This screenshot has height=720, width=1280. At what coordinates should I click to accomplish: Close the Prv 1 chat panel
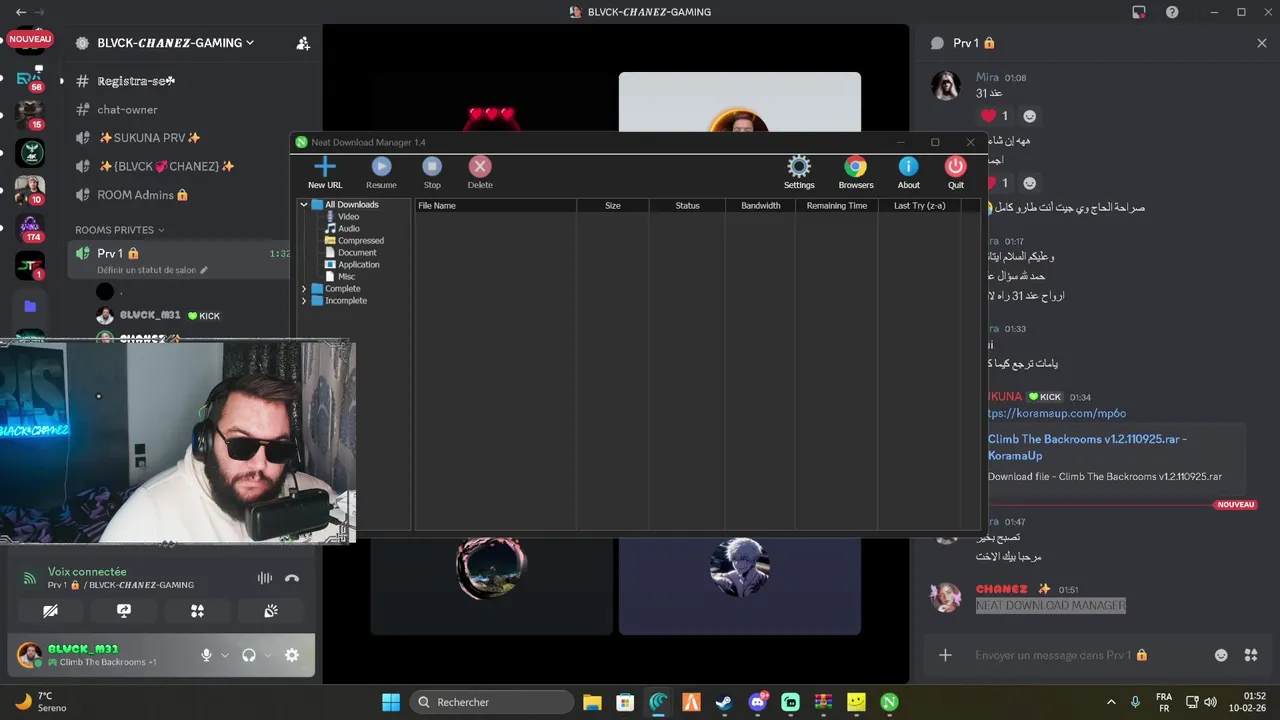pos(1262,43)
